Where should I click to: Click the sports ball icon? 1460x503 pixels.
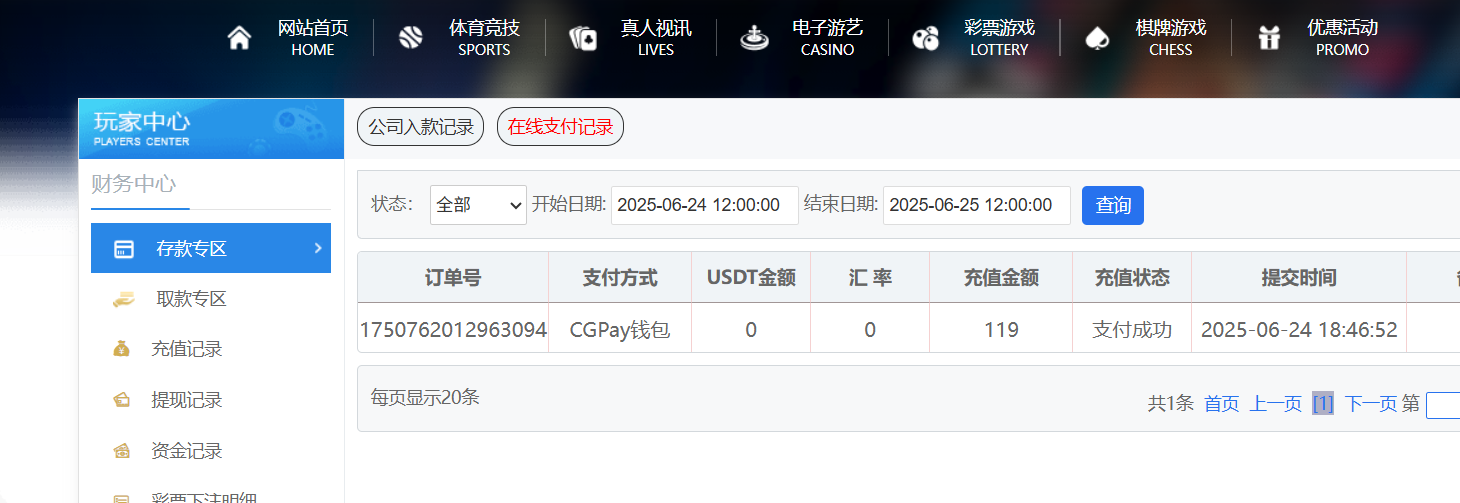(x=411, y=38)
